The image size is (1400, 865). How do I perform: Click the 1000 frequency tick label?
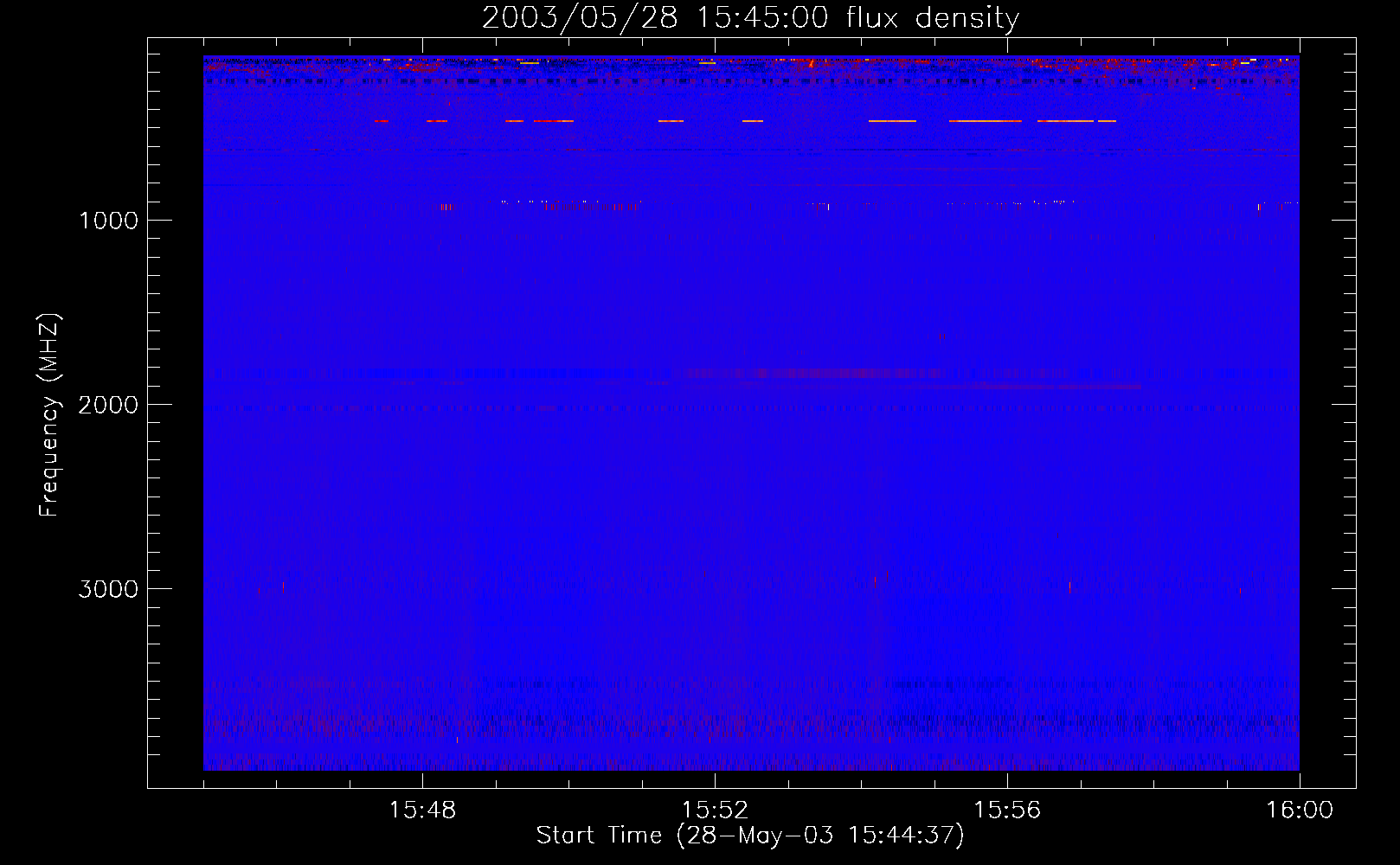[x=108, y=221]
